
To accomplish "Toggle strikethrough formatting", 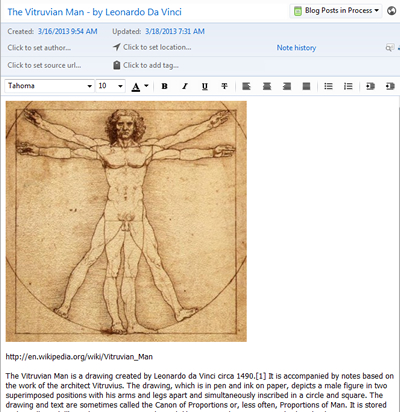I will (x=224, y=86).
